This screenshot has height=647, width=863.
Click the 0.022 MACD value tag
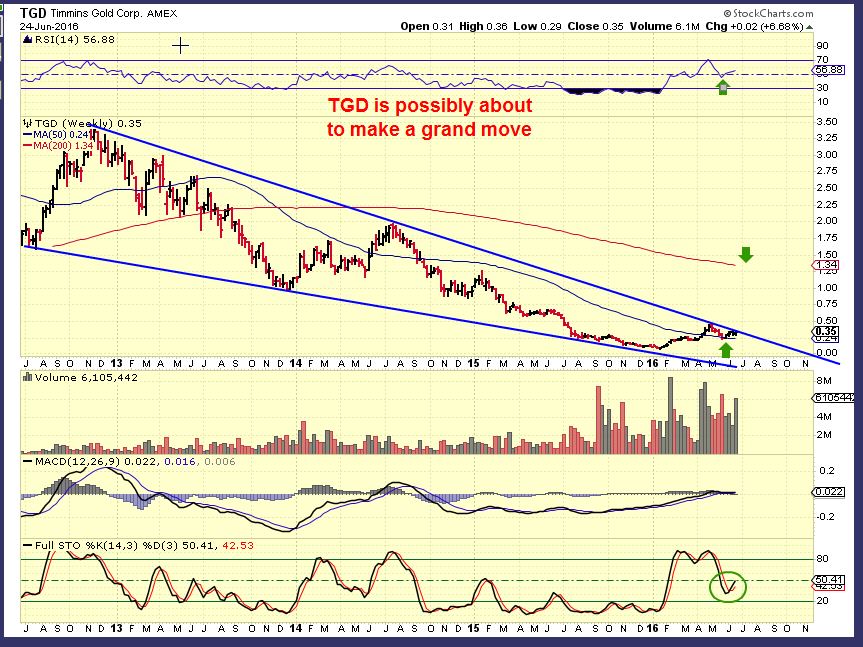click(x=828, y=492)
